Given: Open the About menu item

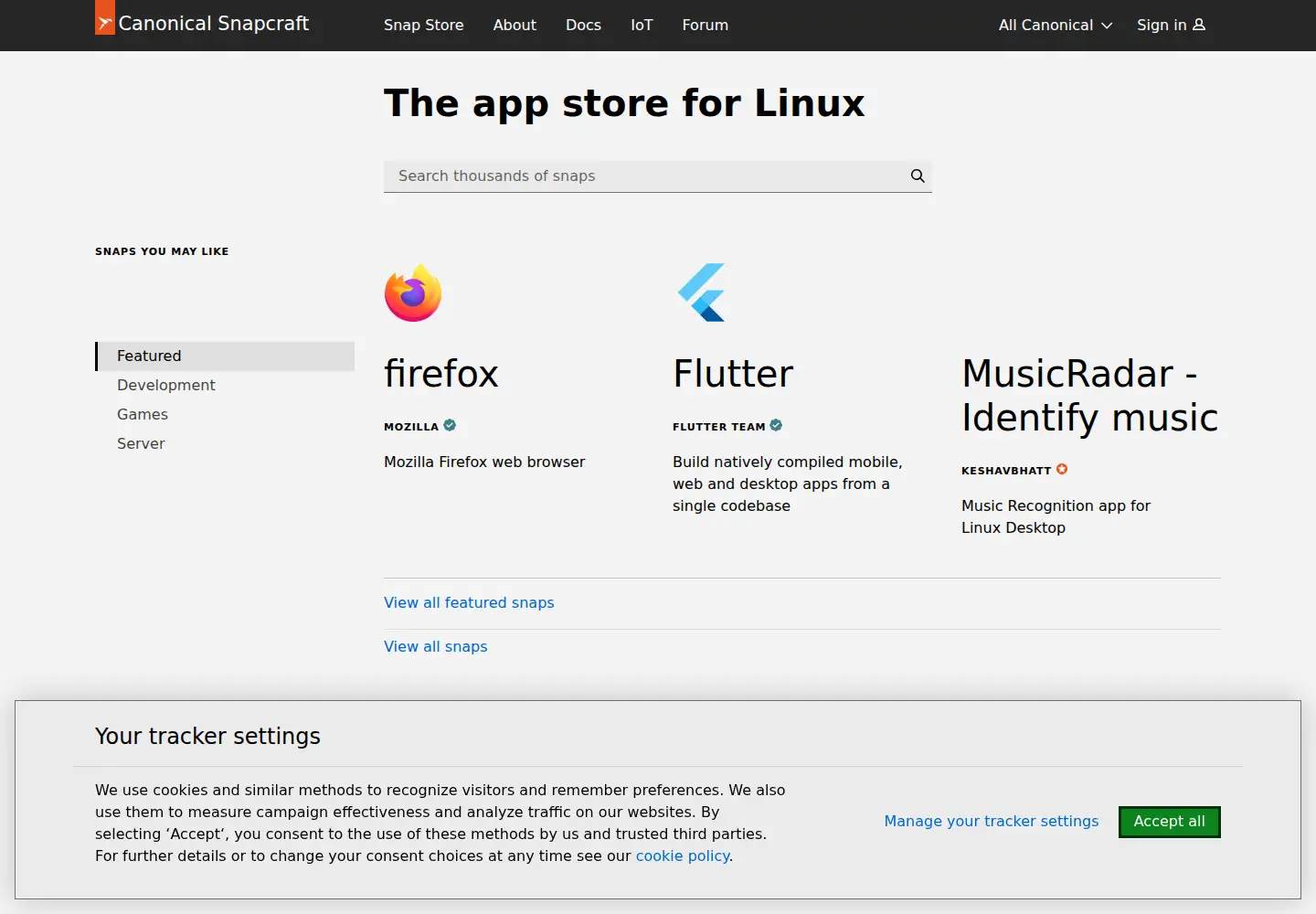Looking at the screenshot, I should tap(515, 25).
